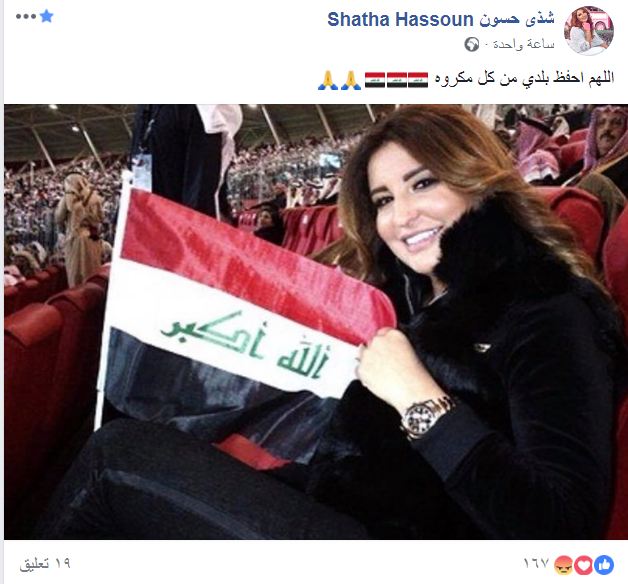
Task: Open the posted photo of woman with flag
Action: coord(316,322)
